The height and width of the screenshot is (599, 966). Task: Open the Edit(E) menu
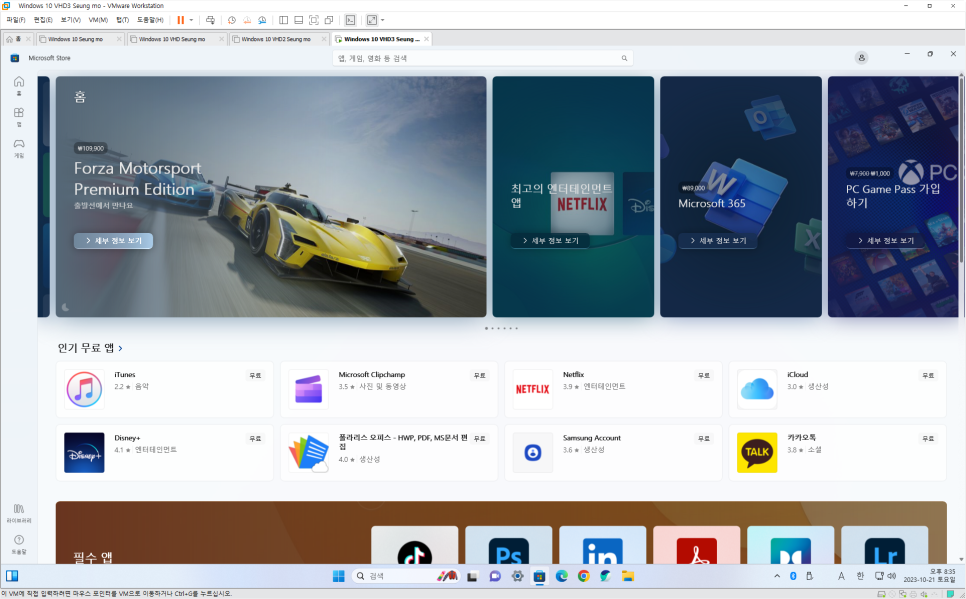coord(43,20)
